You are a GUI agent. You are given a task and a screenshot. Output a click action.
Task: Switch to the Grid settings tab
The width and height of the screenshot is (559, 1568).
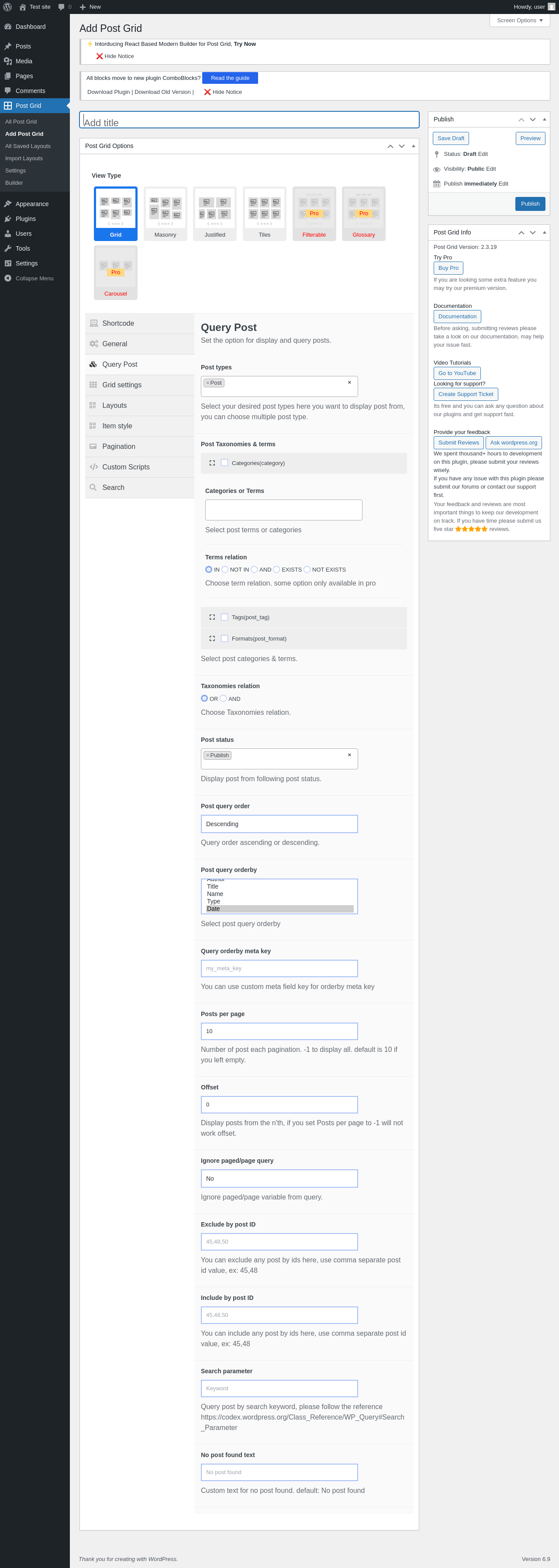click(x=122, y=385)
